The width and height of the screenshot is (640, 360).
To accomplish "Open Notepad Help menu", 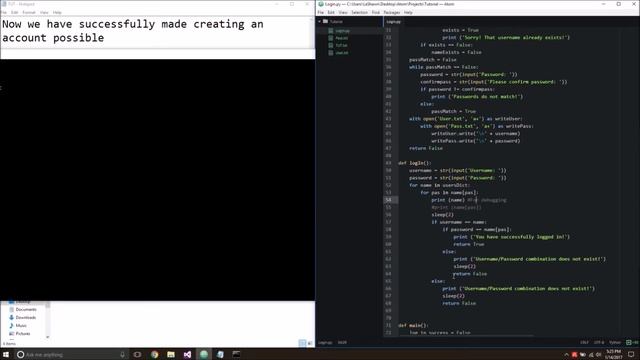I will (x=57, y=13).
